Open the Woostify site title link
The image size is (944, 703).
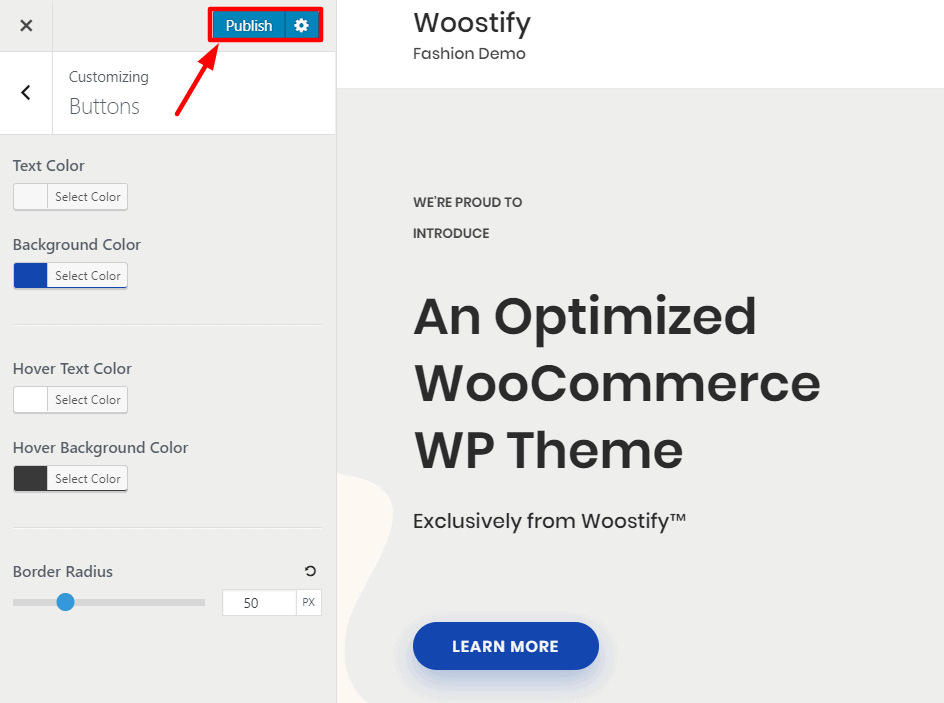472,23
